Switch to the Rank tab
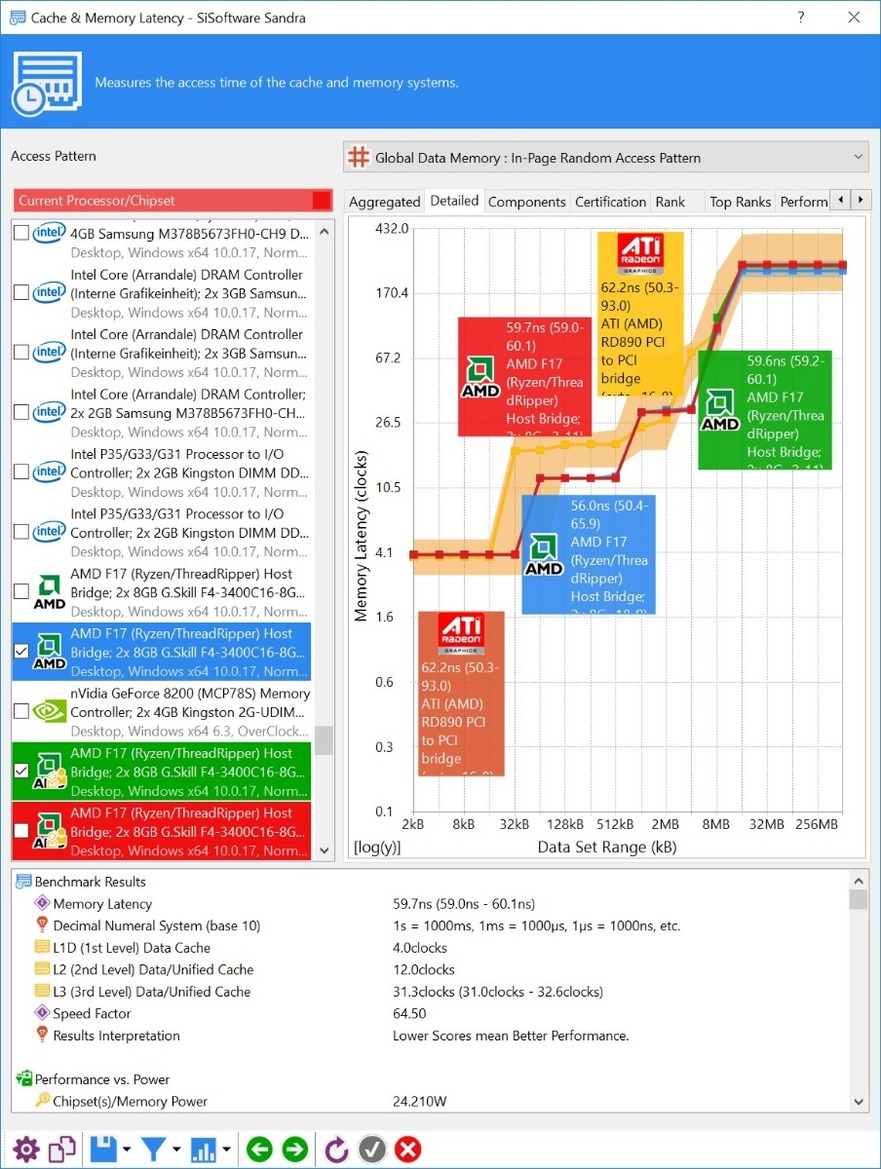 [670, 201]
